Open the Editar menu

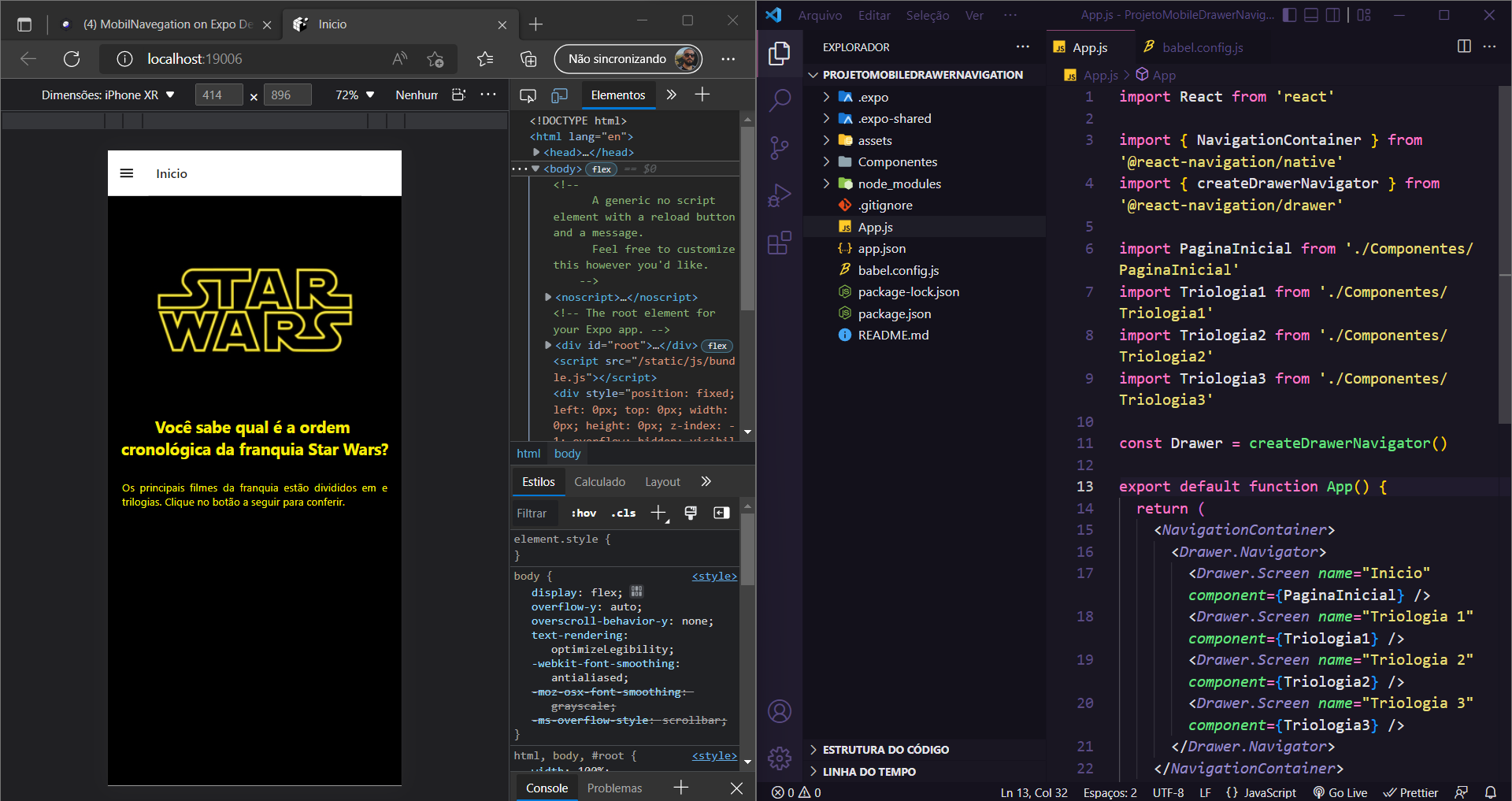(x=873, y=15)
